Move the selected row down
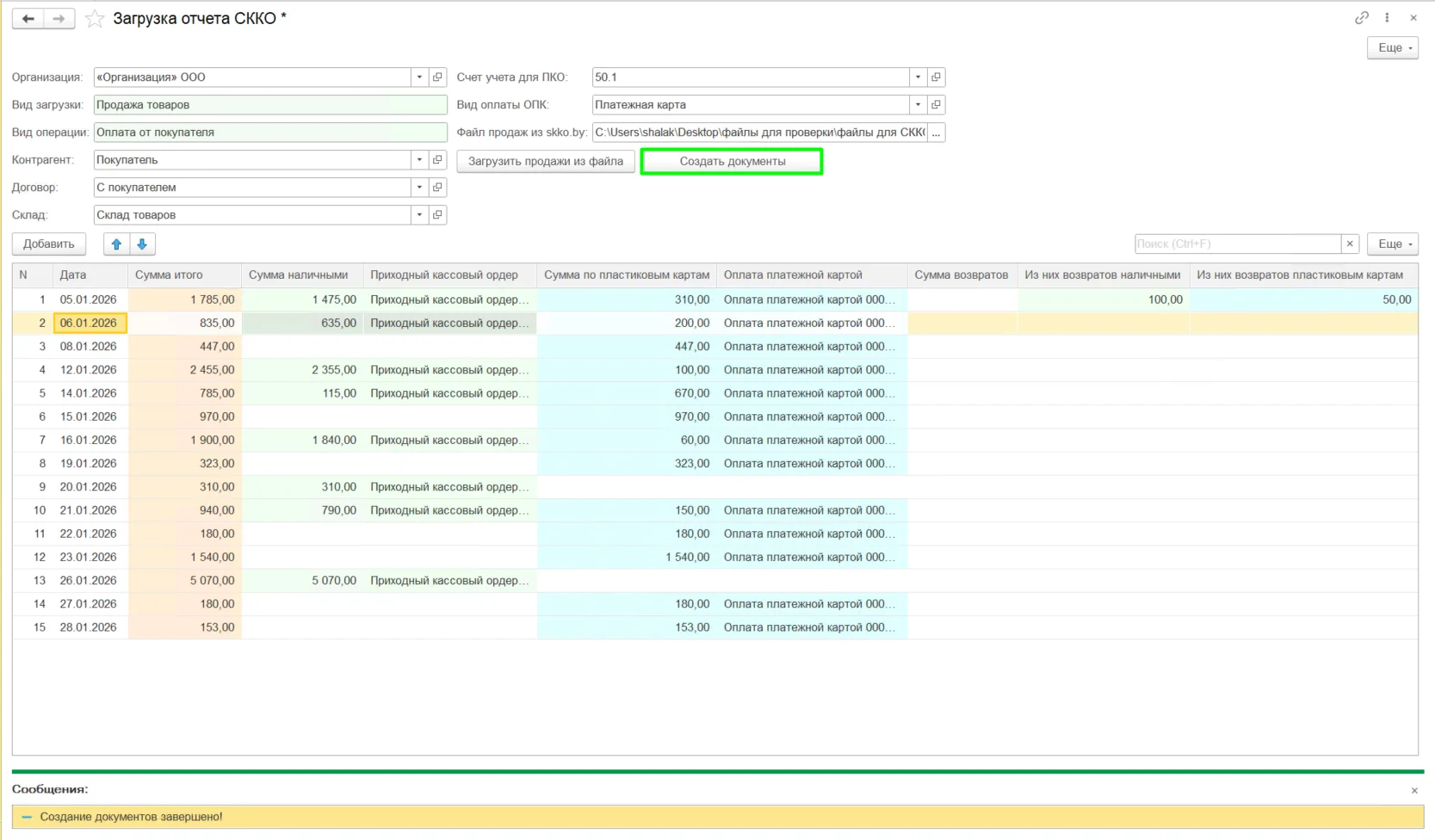 143,244
